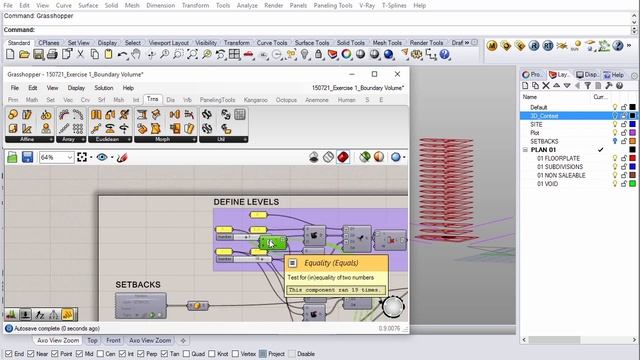Click the lock padlock icon in Standard toolbar
The height and width of the screenshot is (360, 640).
[x=318, y=54]
